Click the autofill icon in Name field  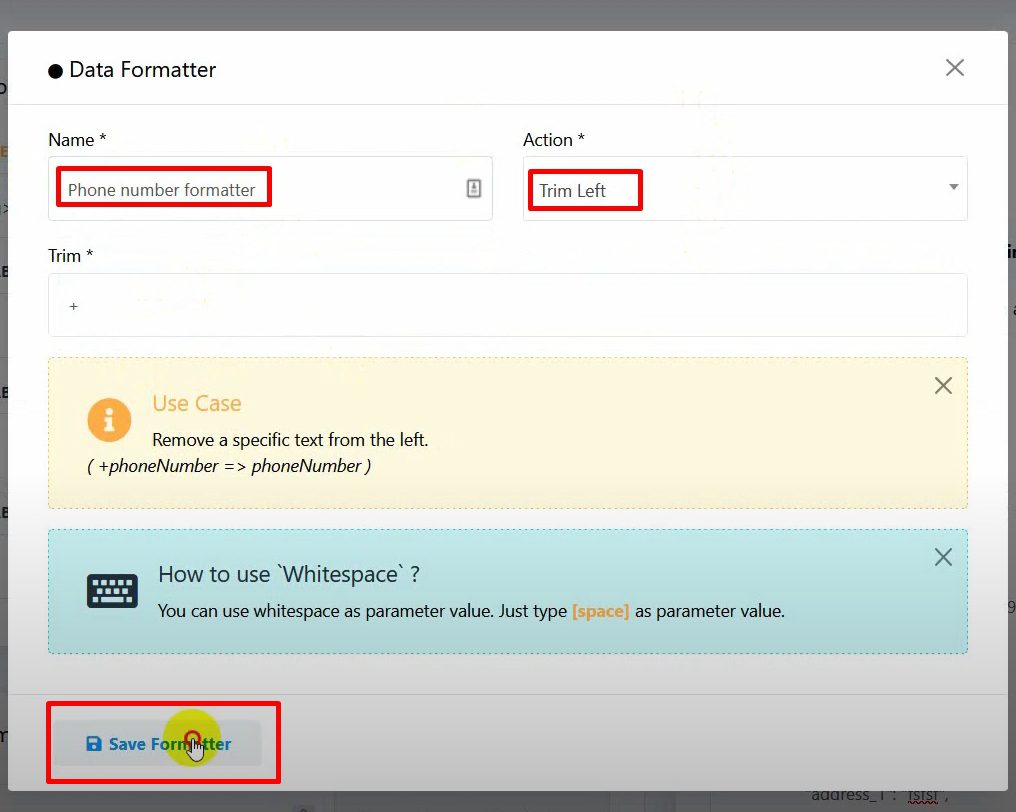click(x=474, y=189)
